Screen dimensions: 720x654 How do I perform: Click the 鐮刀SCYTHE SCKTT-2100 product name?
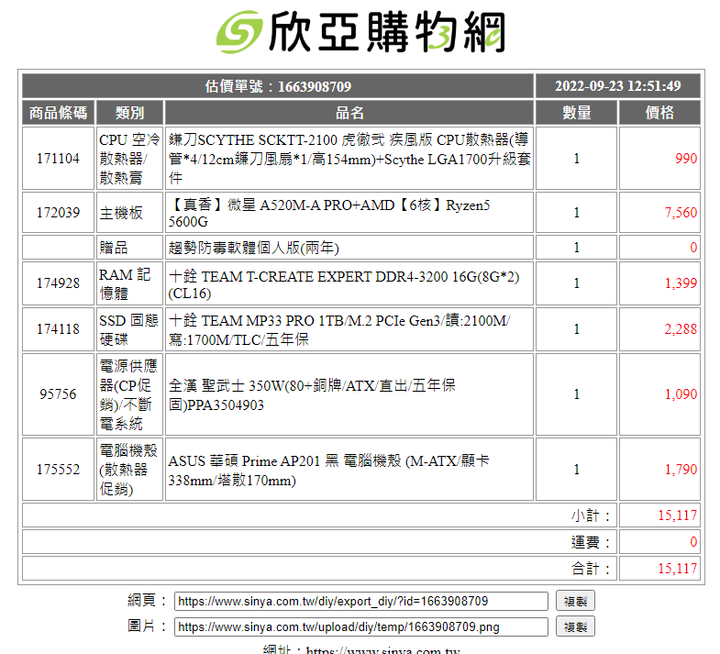click(x=349, y=158)
